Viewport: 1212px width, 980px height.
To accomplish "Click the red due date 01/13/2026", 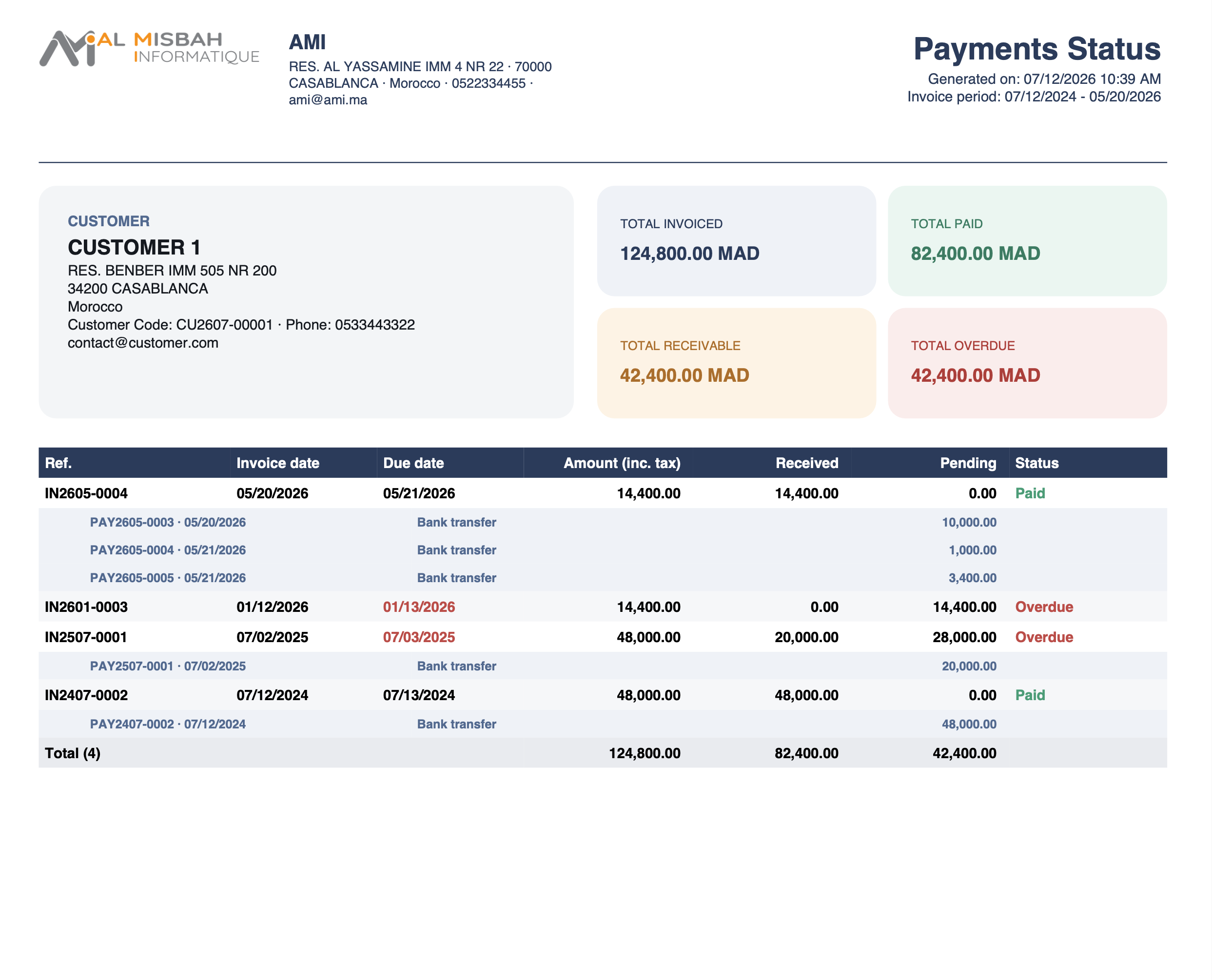I will (419, 607).
